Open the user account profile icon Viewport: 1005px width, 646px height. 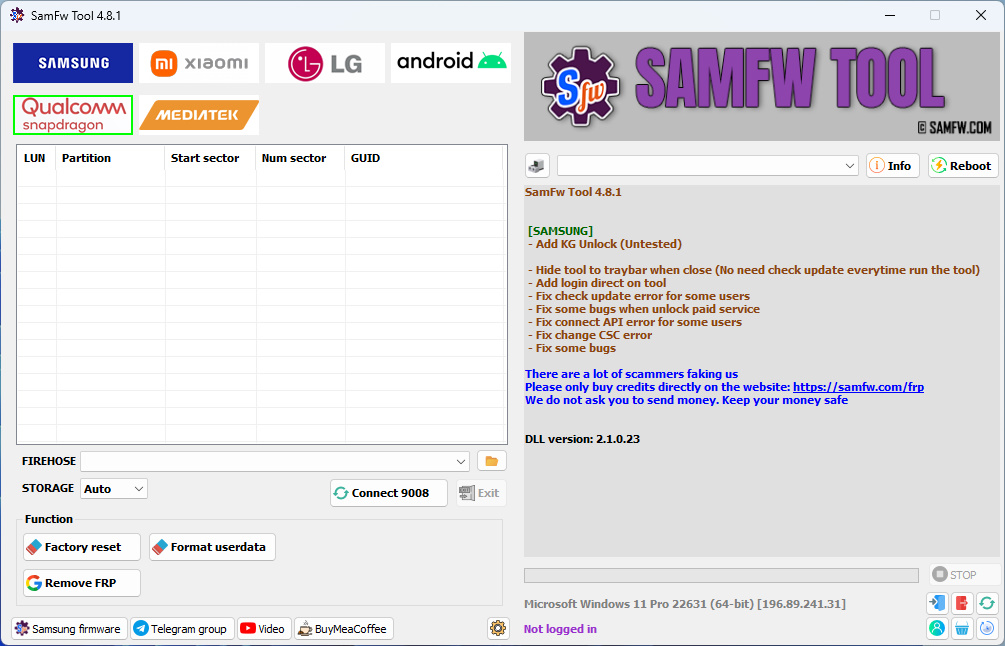click(937, 628)
